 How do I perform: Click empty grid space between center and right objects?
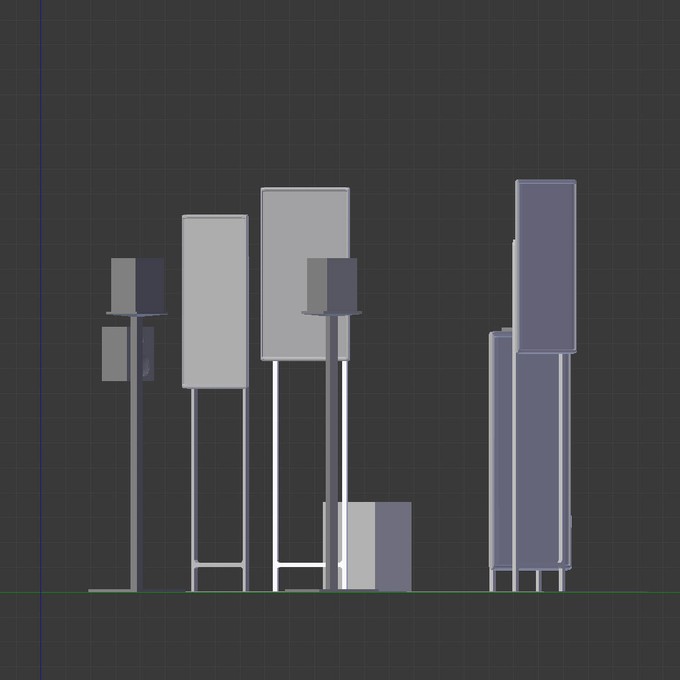450,400
